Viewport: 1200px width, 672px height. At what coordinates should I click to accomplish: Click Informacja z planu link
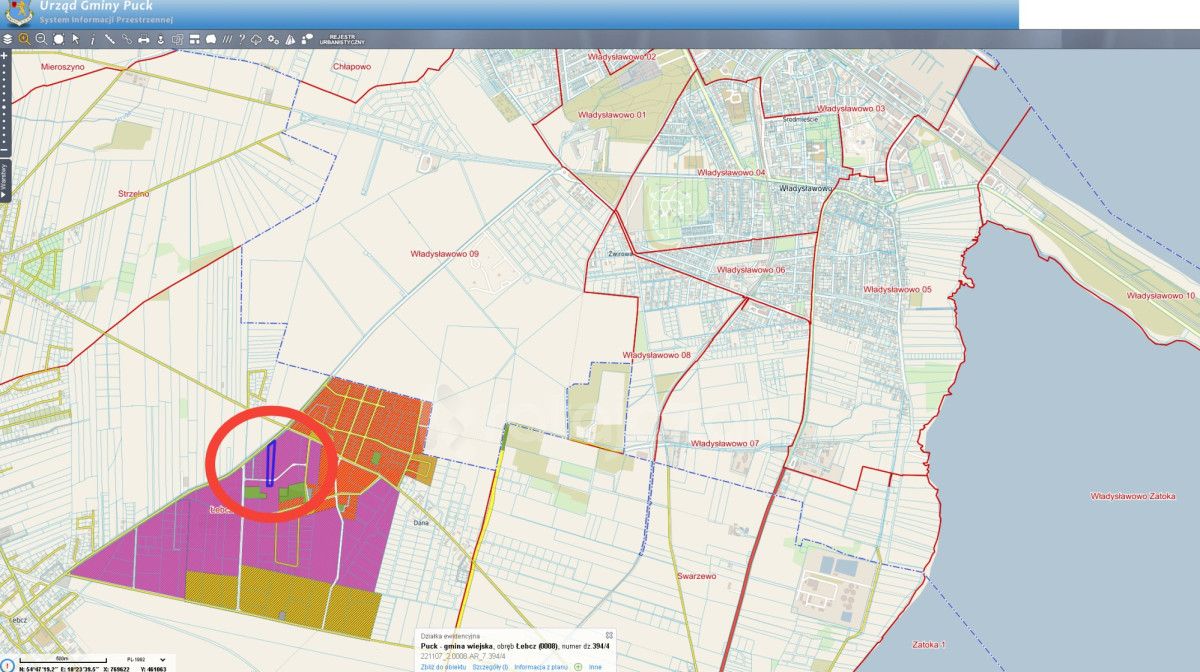coord(542,666)
